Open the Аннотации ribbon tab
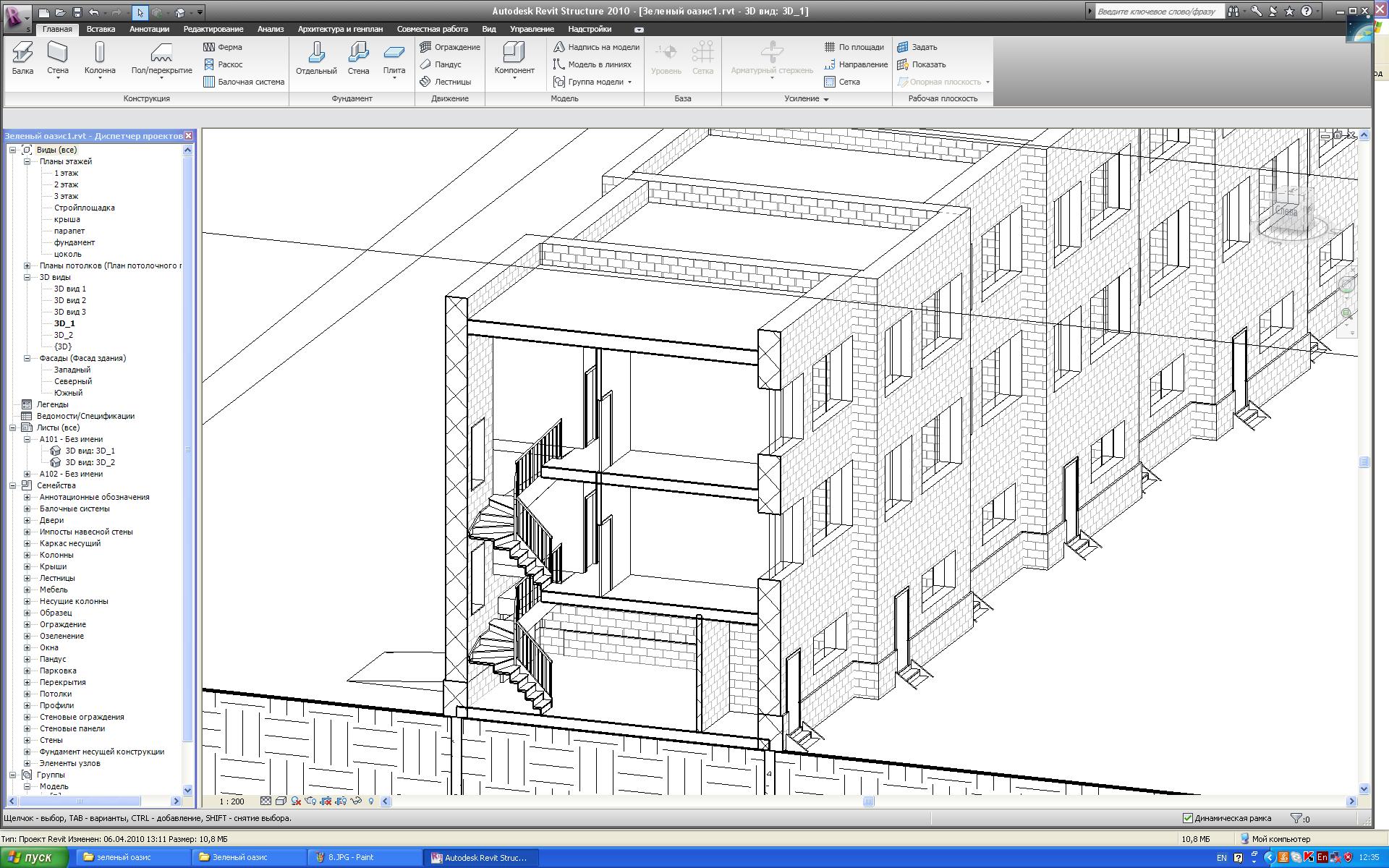1389x868 pixels. (149, 29)
